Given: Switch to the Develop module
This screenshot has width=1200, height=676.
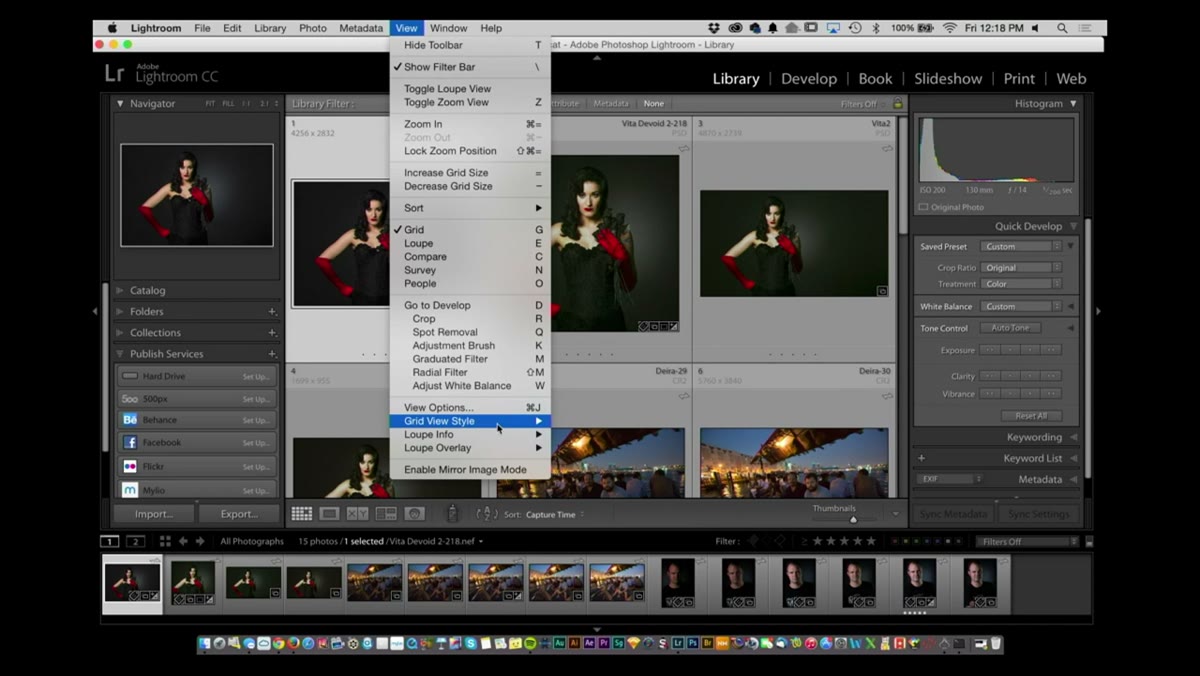Looking at the screenshot, I should pyautogui.click(x=809, y=78).
